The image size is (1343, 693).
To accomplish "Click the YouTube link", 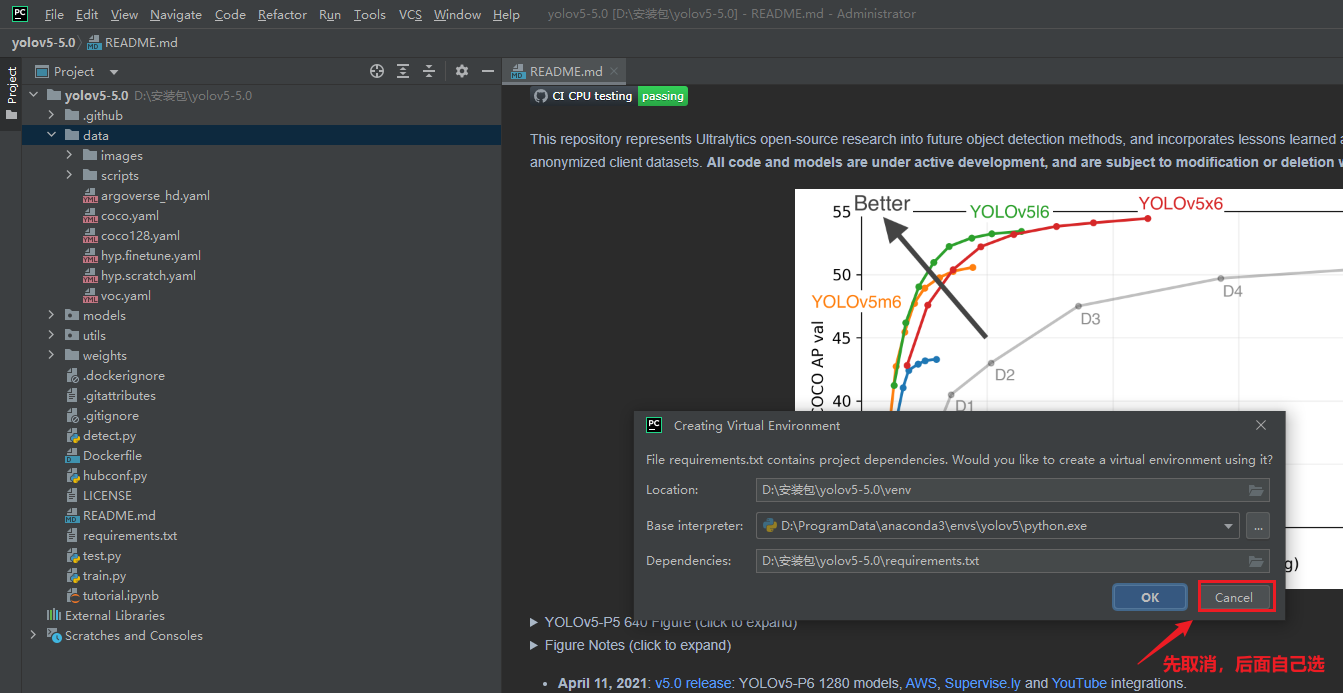I will [1079, 683].
